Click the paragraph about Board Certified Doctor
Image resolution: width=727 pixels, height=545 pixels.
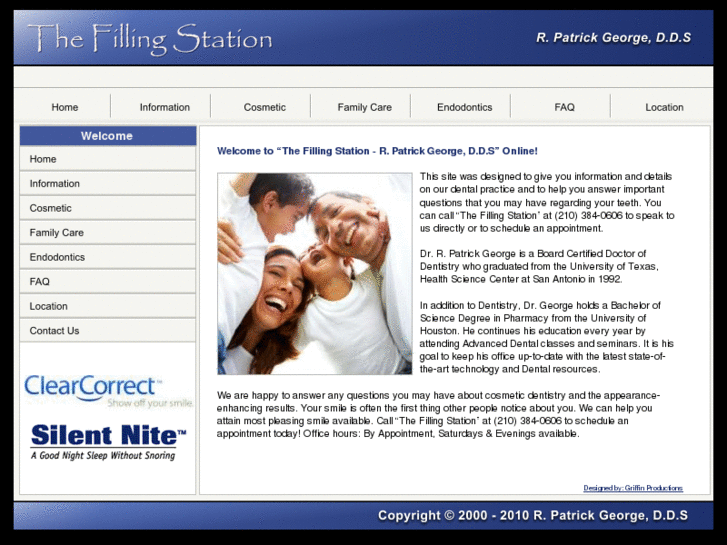pos(539,266)
